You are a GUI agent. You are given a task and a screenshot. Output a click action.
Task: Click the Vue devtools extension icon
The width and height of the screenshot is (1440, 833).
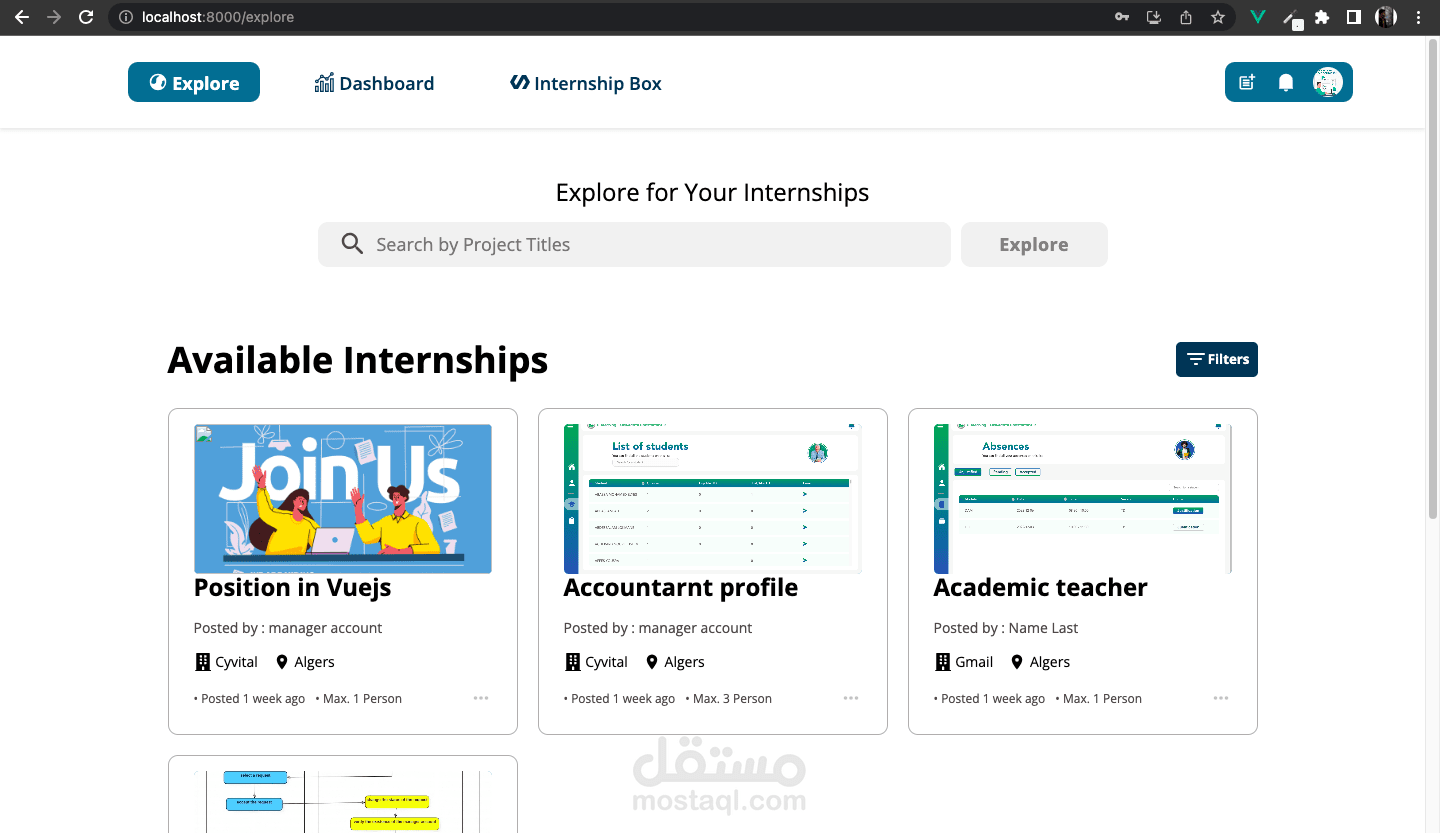[x=1258, y=17]
